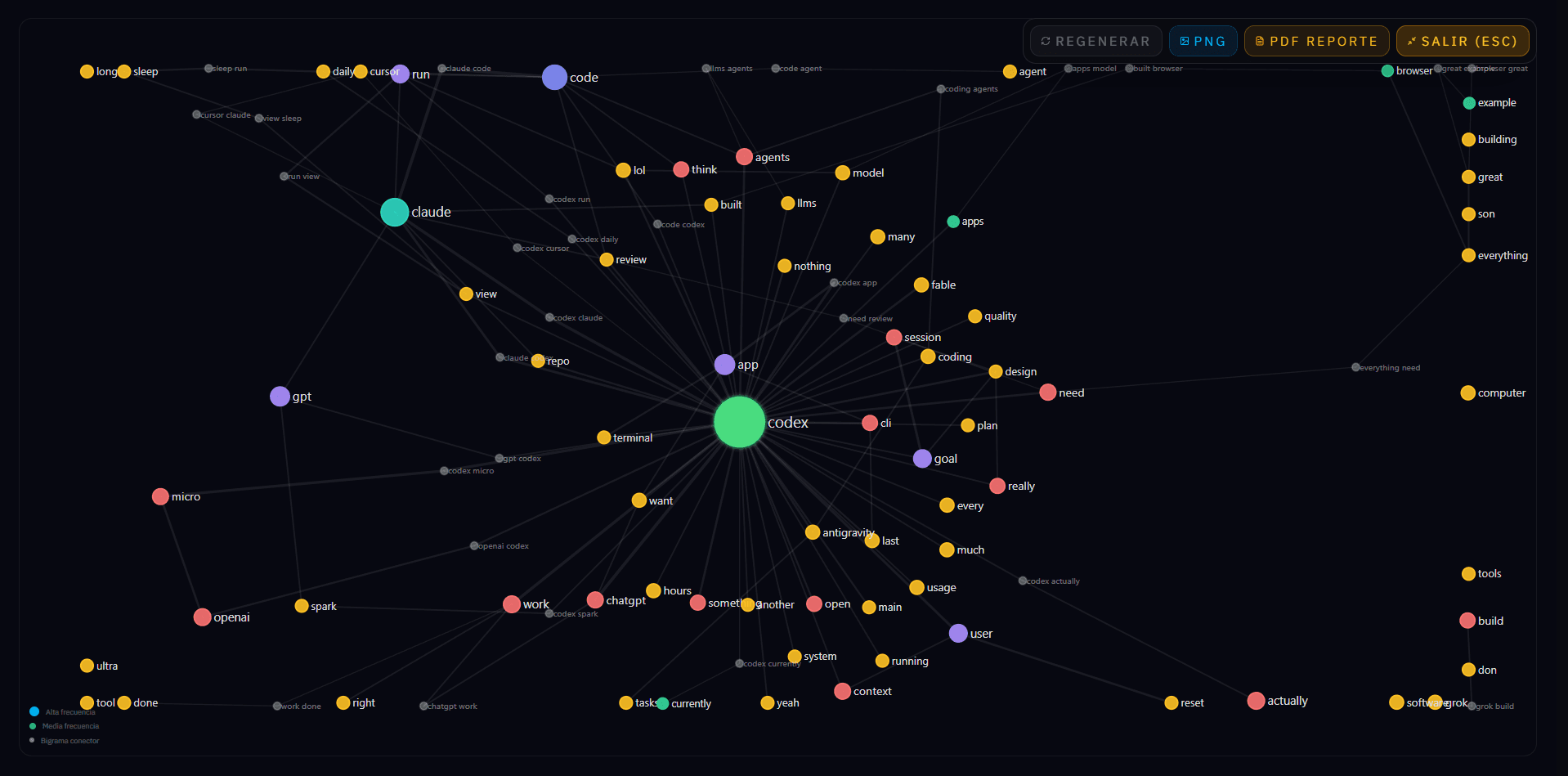The image size is (1568, 776).
Task: Click the yellow ultra node
Action: (x=87, y=666)
